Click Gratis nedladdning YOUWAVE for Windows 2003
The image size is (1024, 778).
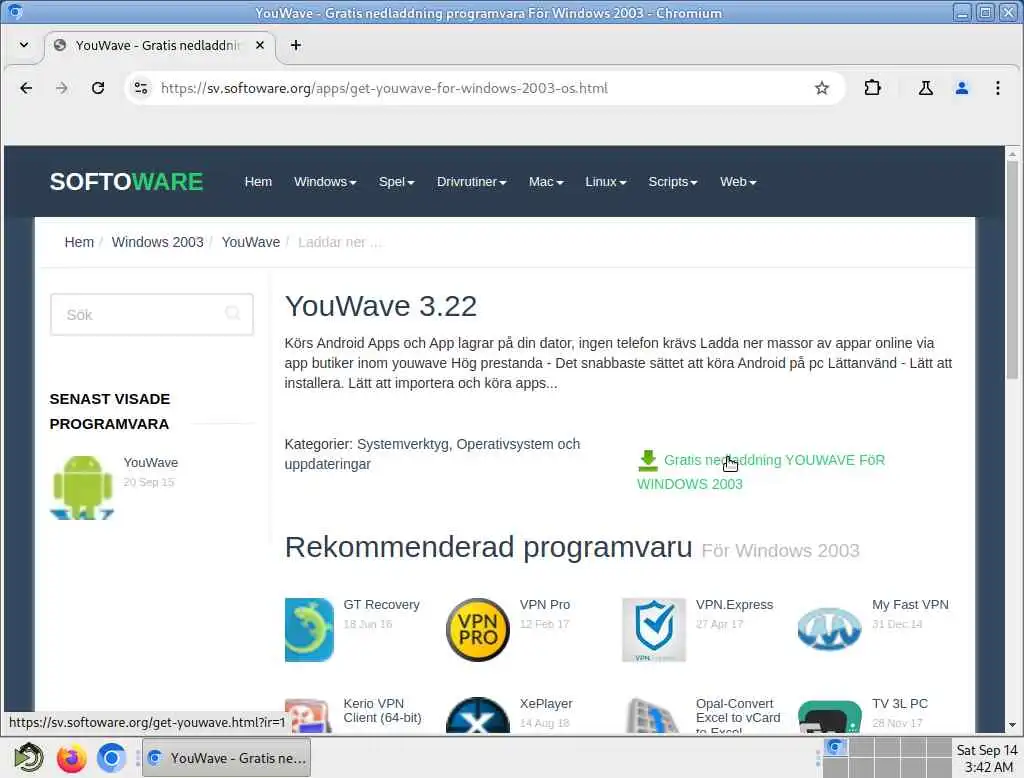(x=761, y=472)
